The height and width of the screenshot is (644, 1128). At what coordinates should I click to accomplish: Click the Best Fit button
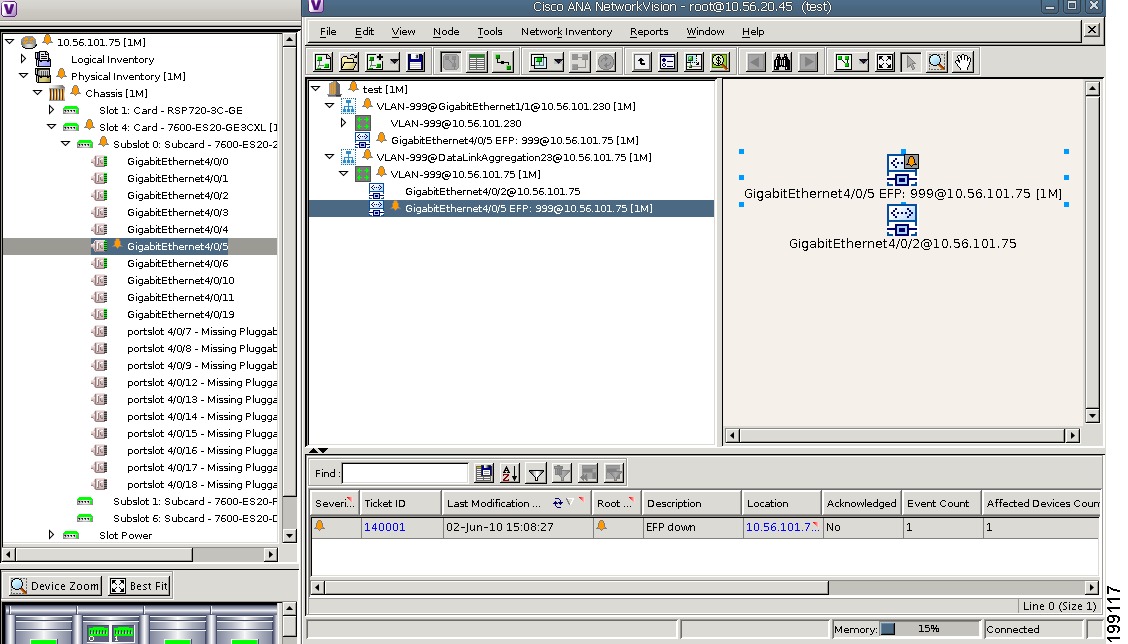(x=140, y=586)
